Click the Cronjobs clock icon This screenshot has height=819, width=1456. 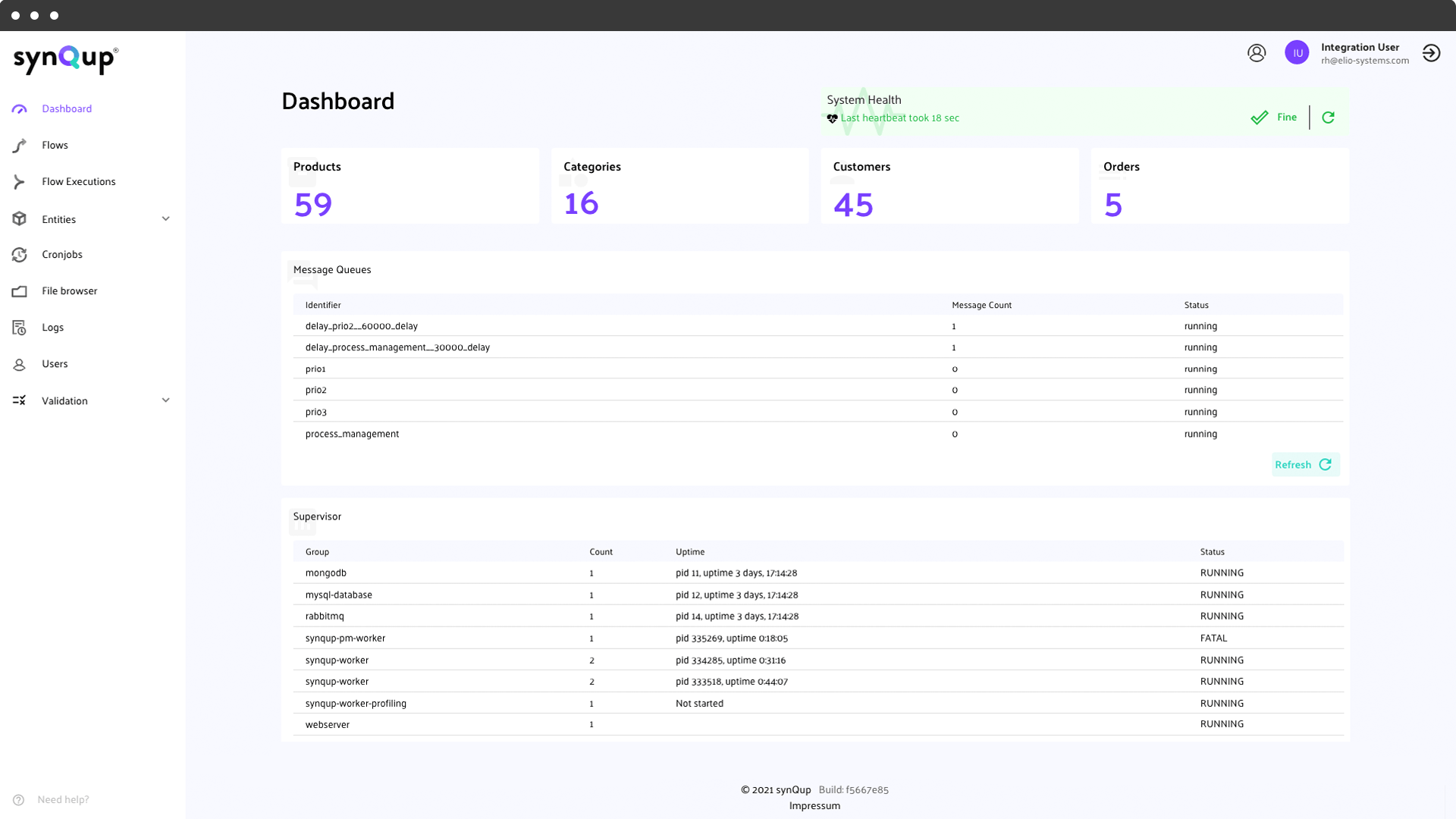click(20, 255)
